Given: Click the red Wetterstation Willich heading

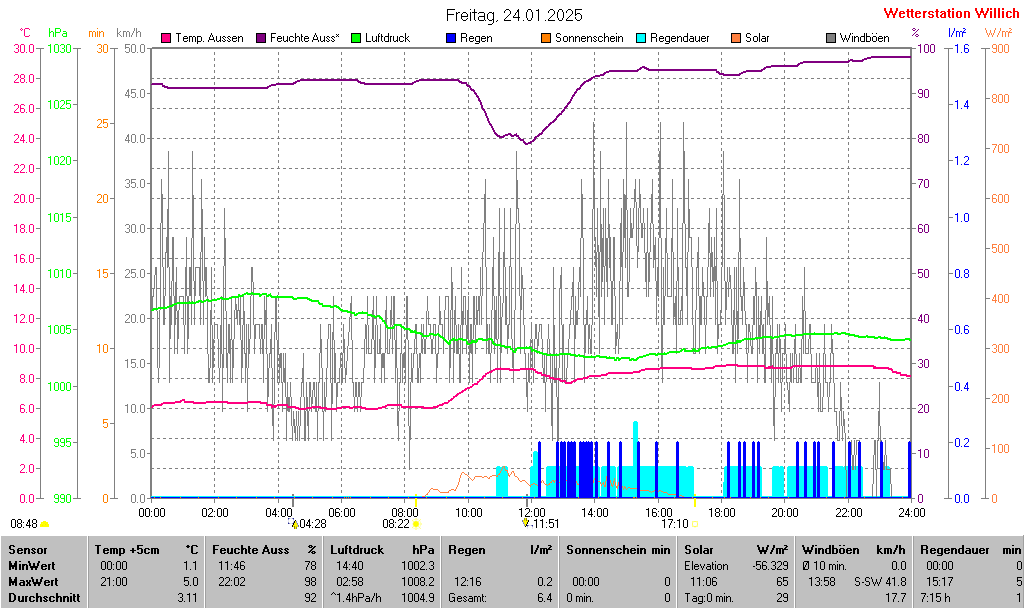Looking at the screenshot, I should tap(951, 13).
